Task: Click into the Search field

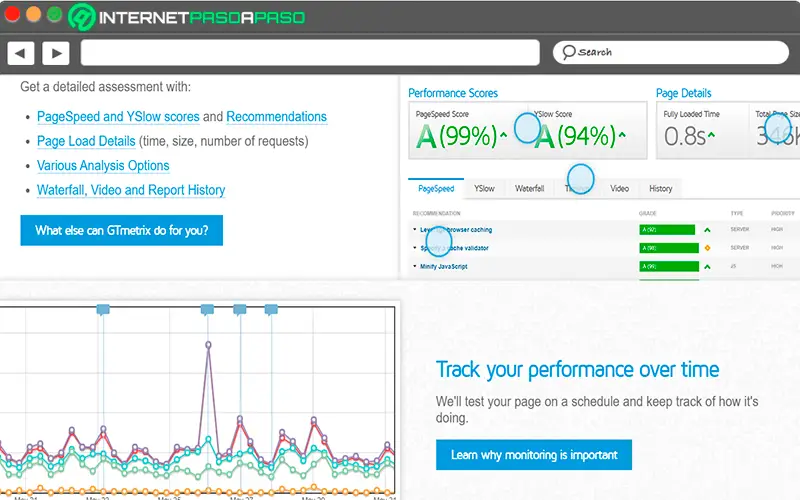Action: (671, 52)
